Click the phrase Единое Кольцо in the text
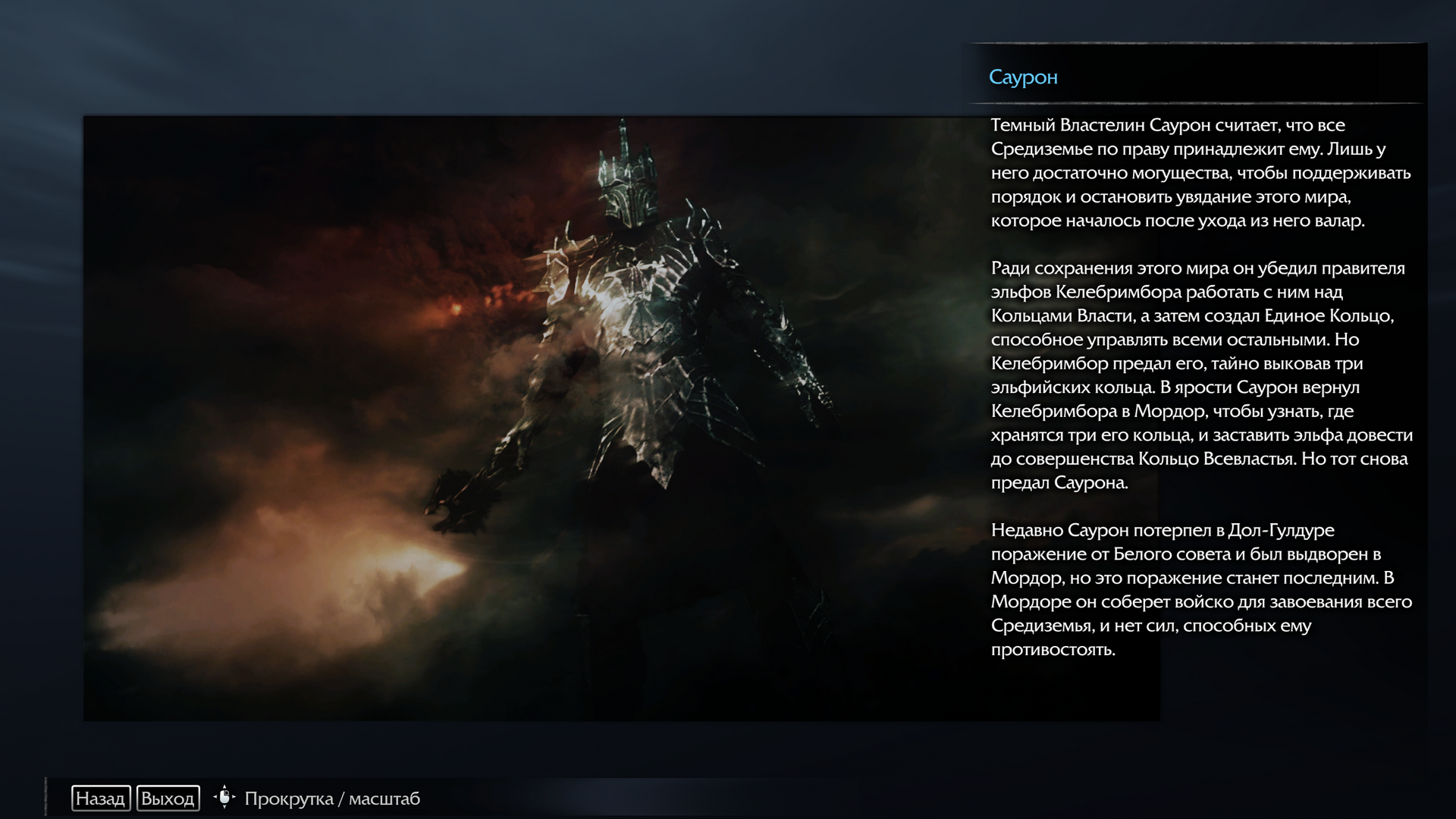 pyautogui.click(x=1329, y=315)
